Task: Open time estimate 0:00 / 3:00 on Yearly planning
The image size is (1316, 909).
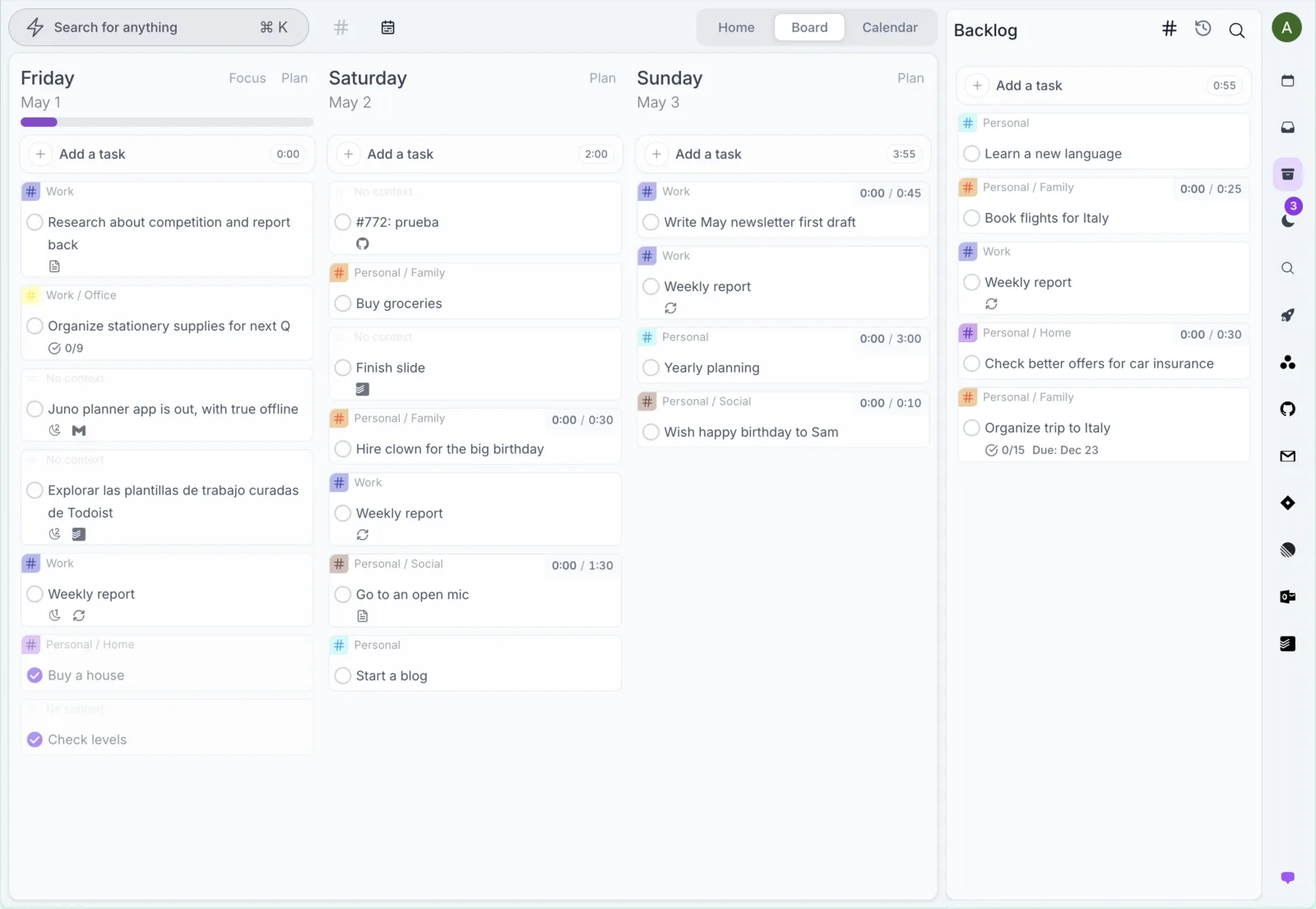Action: pyautogui.click(x=890, y=339)
